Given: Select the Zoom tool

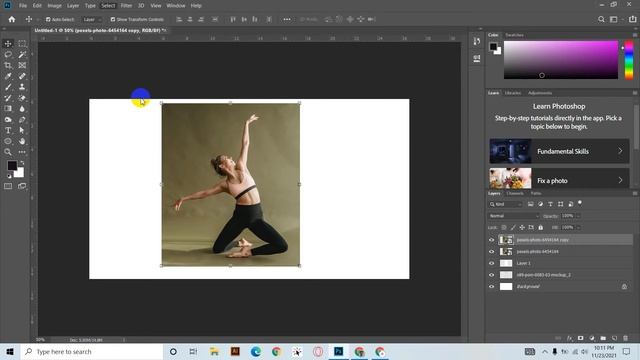Looking at the screenshot, I should 8,152.
